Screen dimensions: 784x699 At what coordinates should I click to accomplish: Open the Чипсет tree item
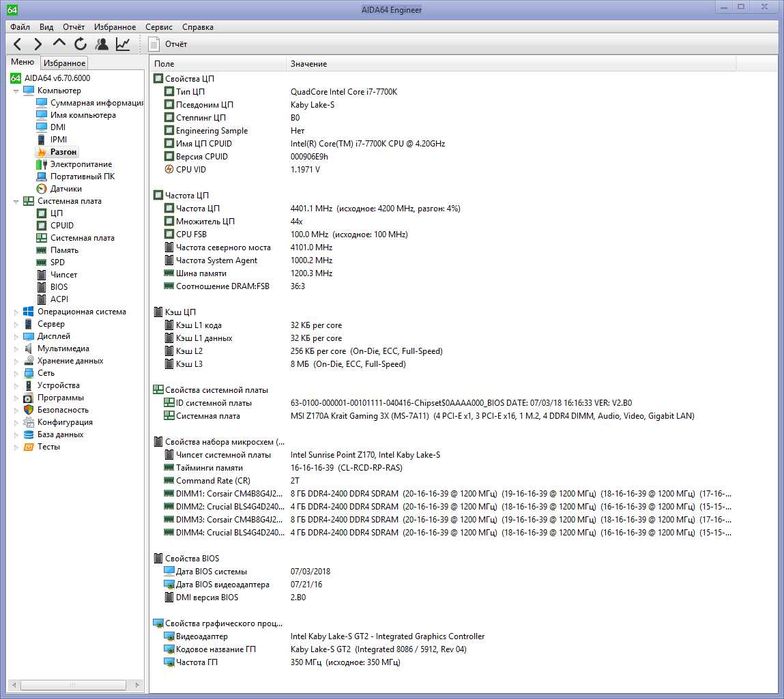[57, 274]
